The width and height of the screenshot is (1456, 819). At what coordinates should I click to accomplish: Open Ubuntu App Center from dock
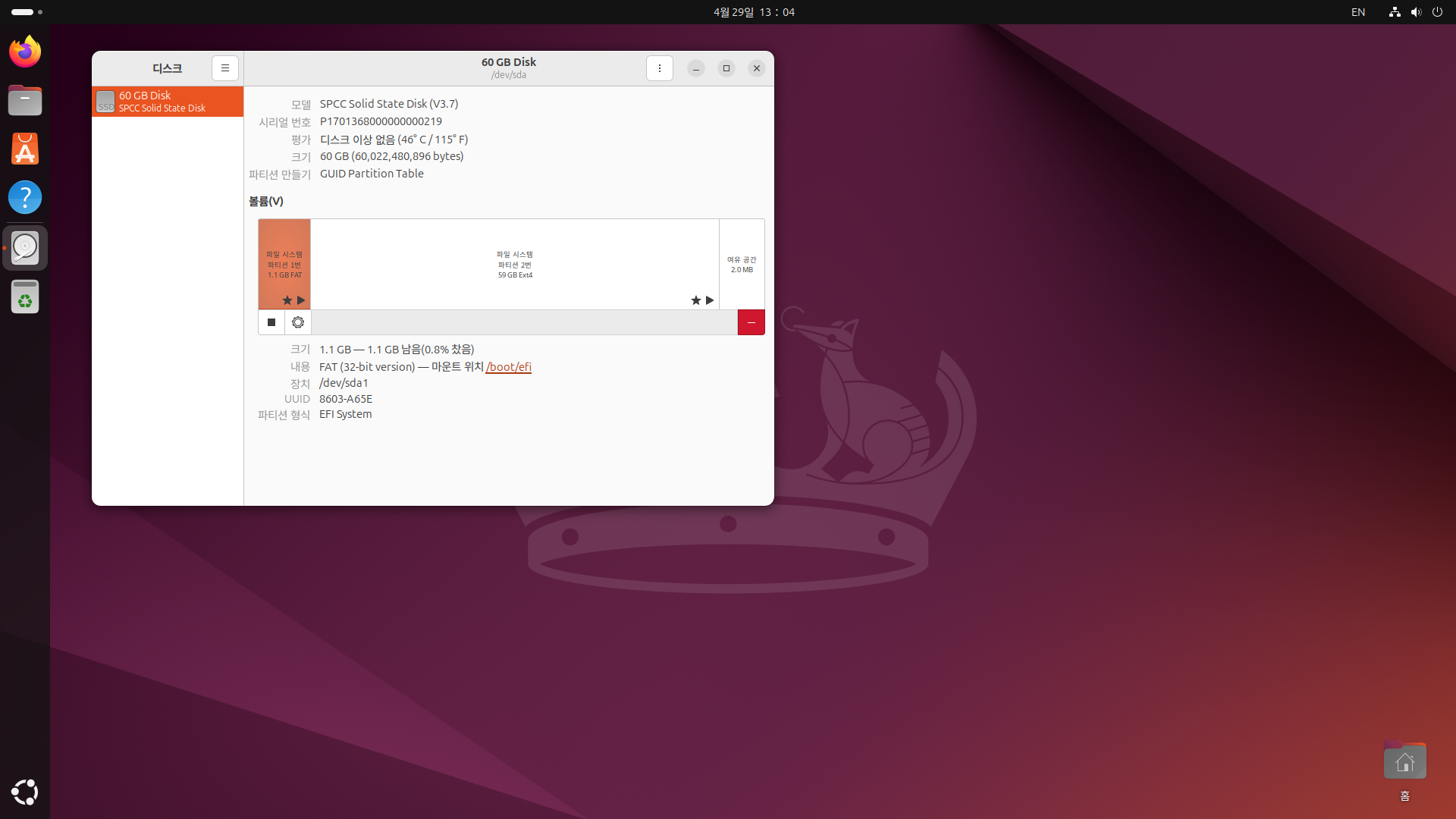tap(25, 149)
